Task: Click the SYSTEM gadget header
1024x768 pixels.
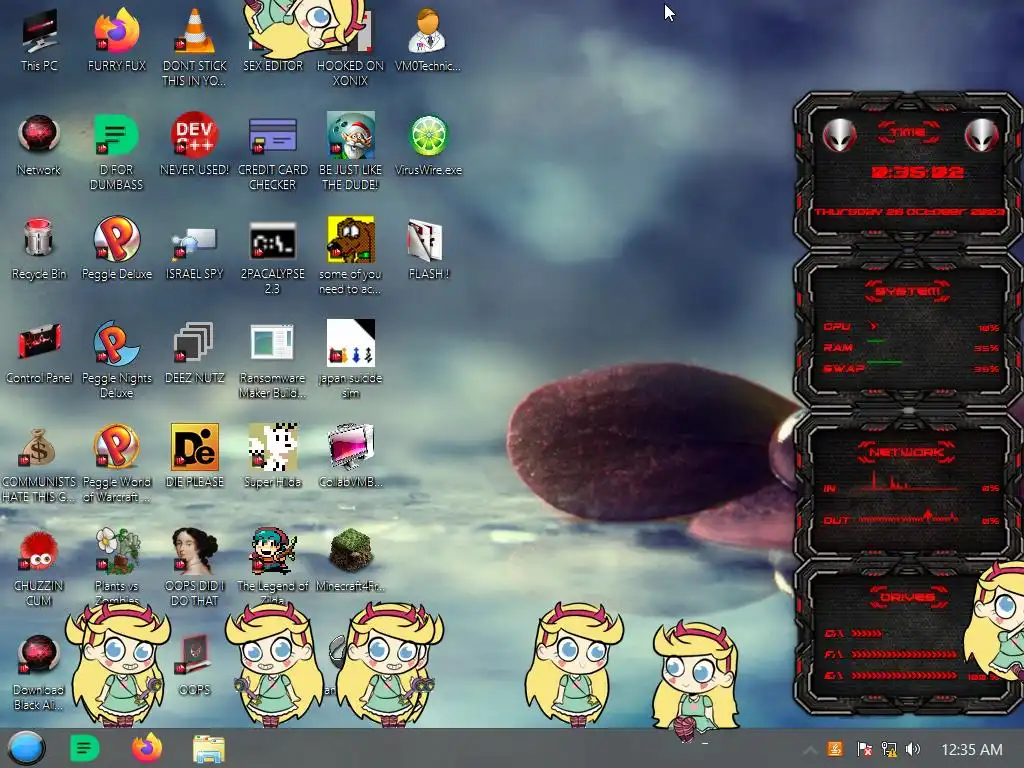Action: 908,291
